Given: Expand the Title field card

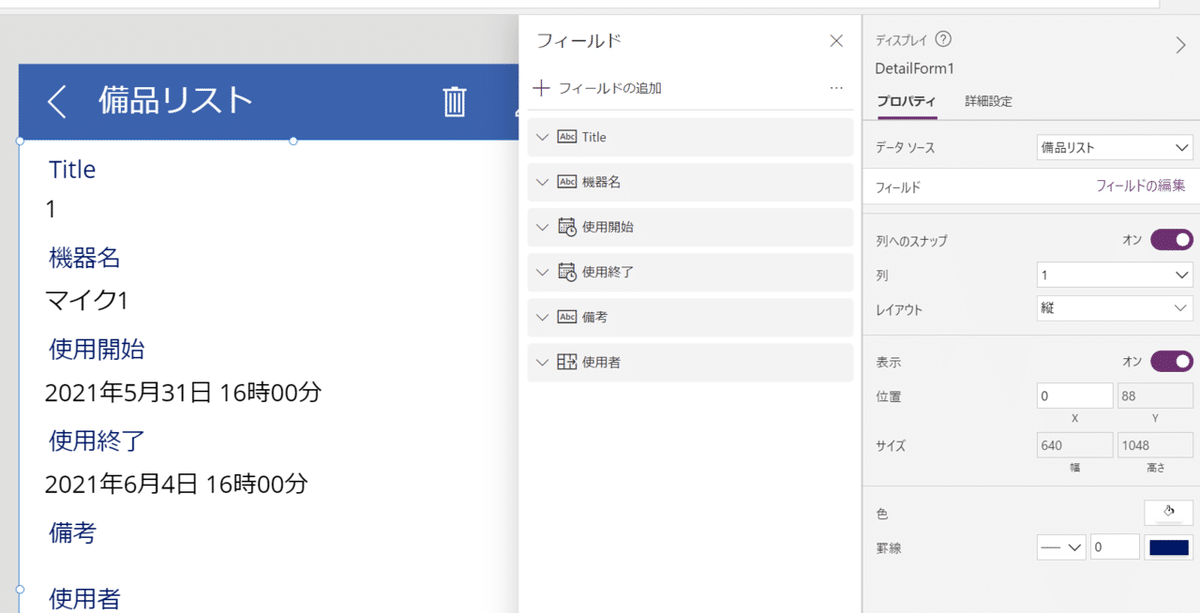Looking at the screenshot, I should [x=543, y=137].
